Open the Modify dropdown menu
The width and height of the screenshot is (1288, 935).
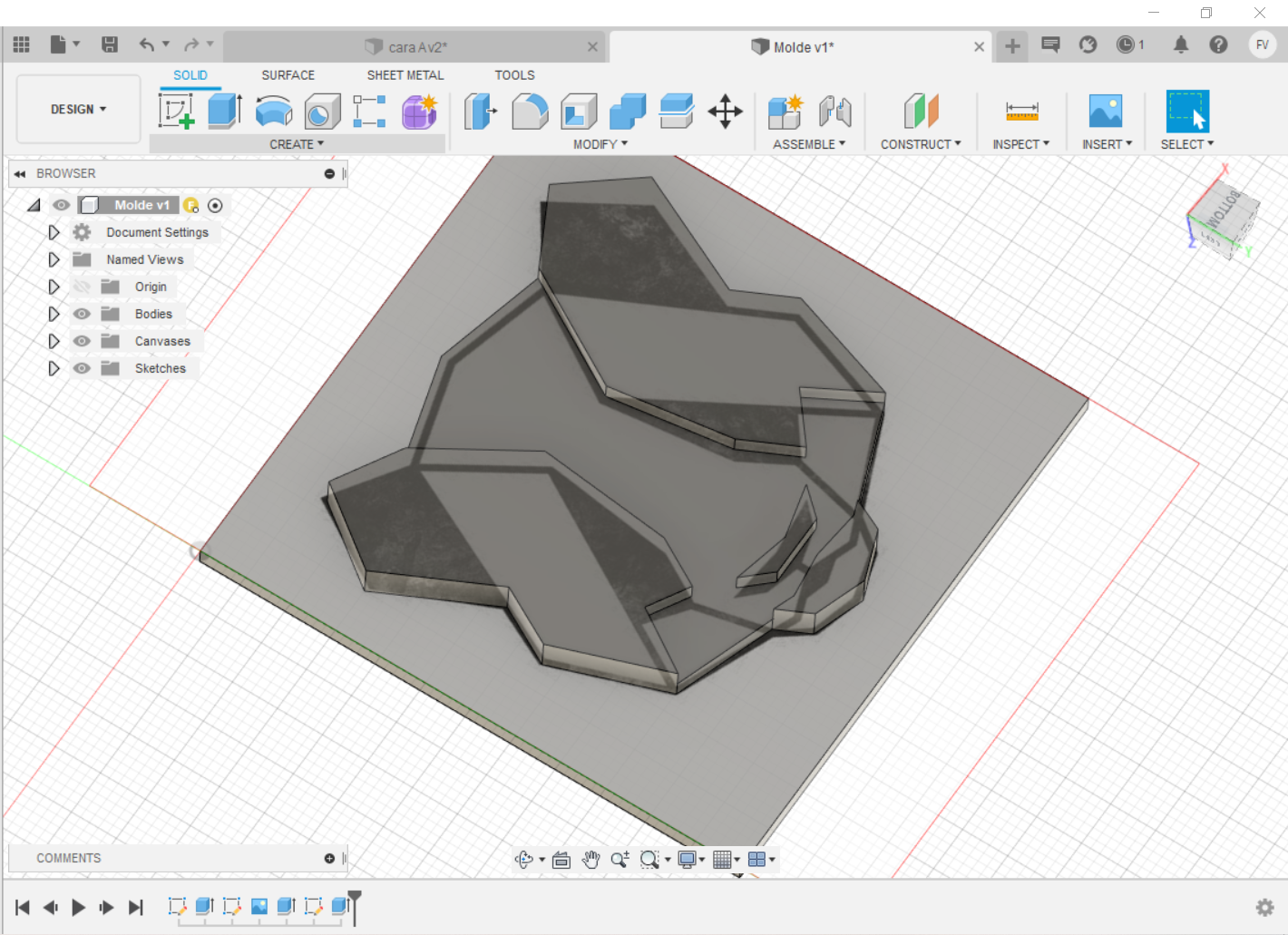pos(599,143)
